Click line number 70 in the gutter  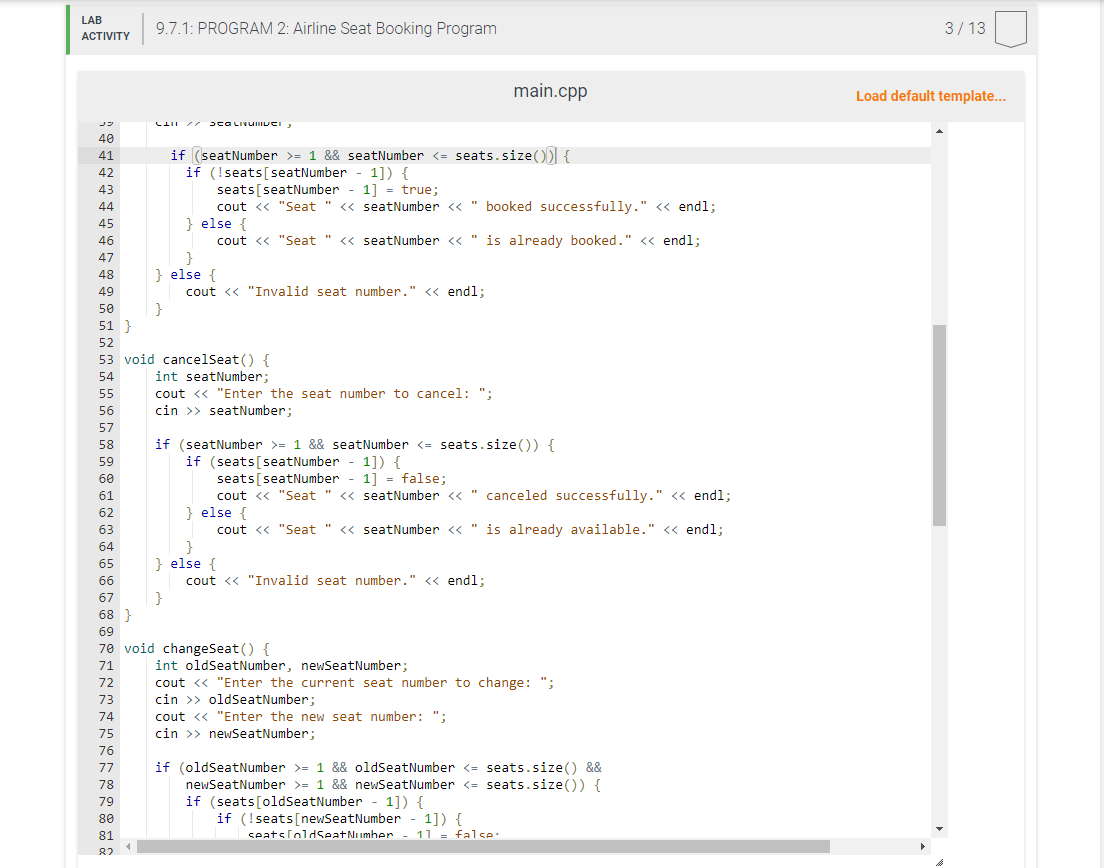point(106,648)
